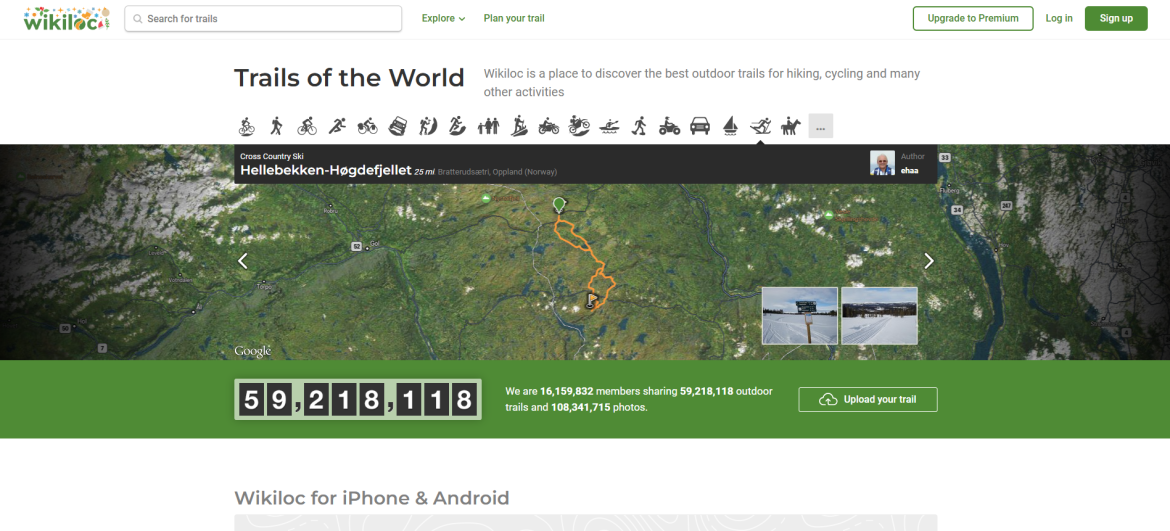Select the ATV quad activity icon

[669, 126]
